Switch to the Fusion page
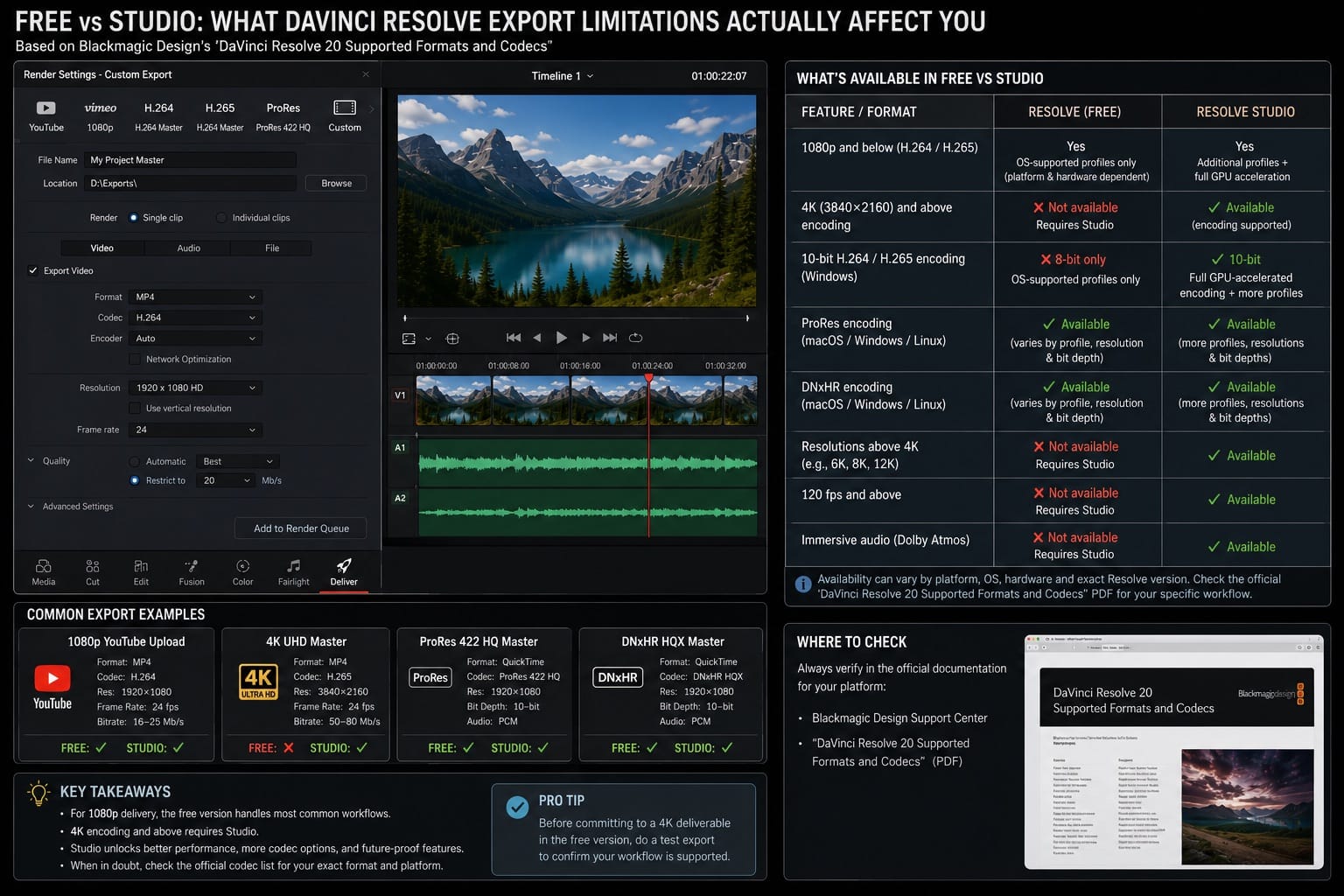This screenshot has width=1344, height=896. point(192,572)
